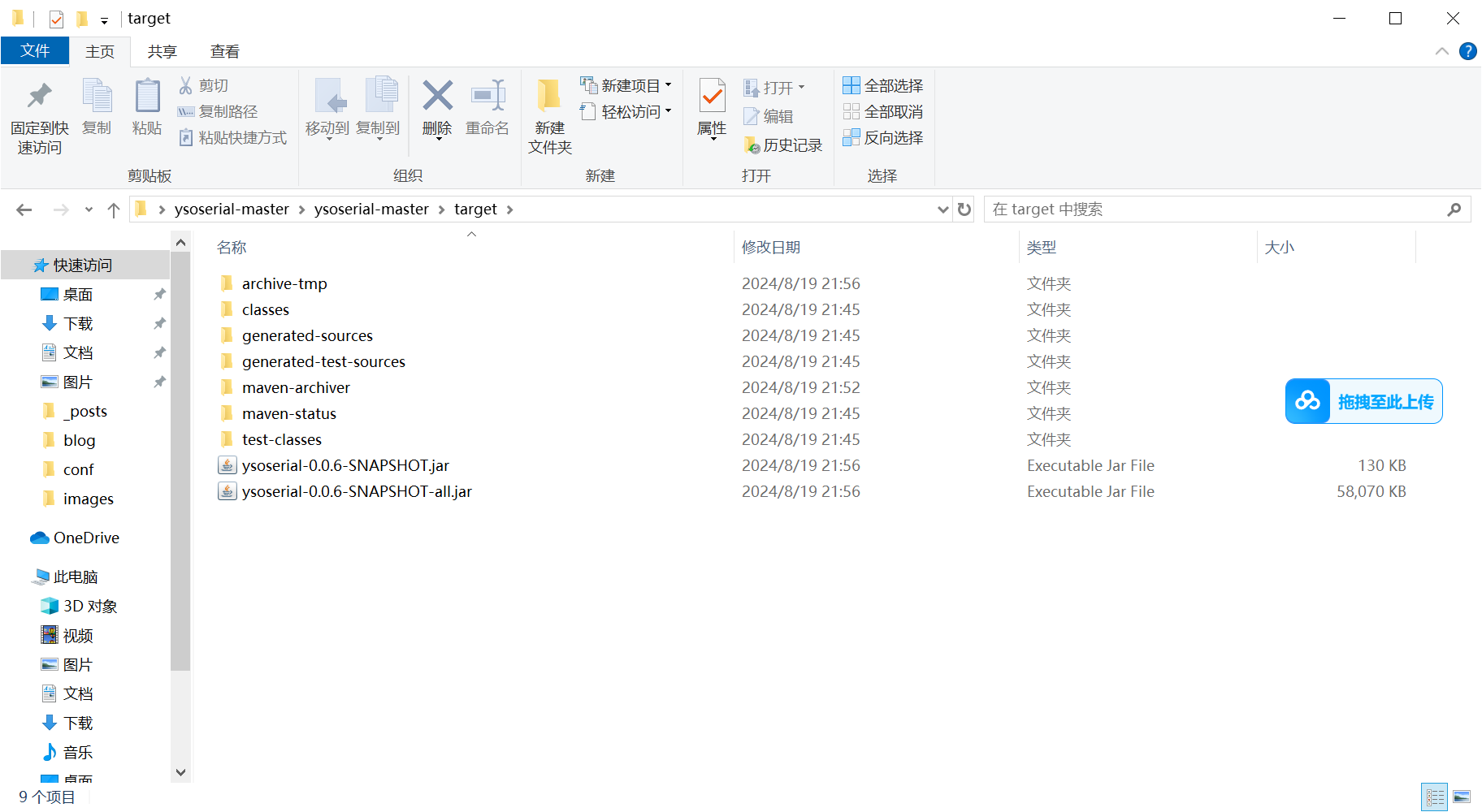The image size is (1482, 812).
Task: Click Select All (全部选择) button
Action: [883, 85]
